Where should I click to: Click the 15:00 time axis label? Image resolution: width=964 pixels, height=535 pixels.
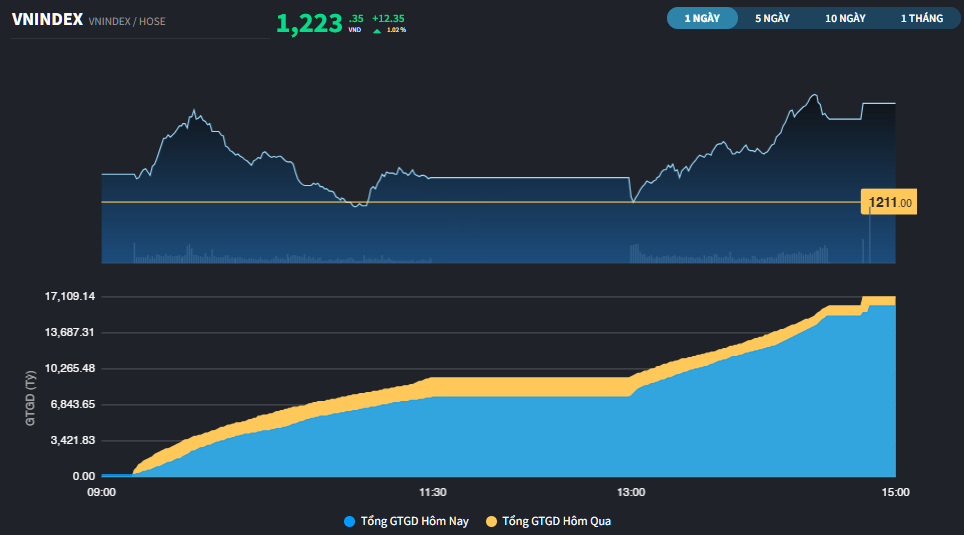pyautogui.click(x=895, y=493)
